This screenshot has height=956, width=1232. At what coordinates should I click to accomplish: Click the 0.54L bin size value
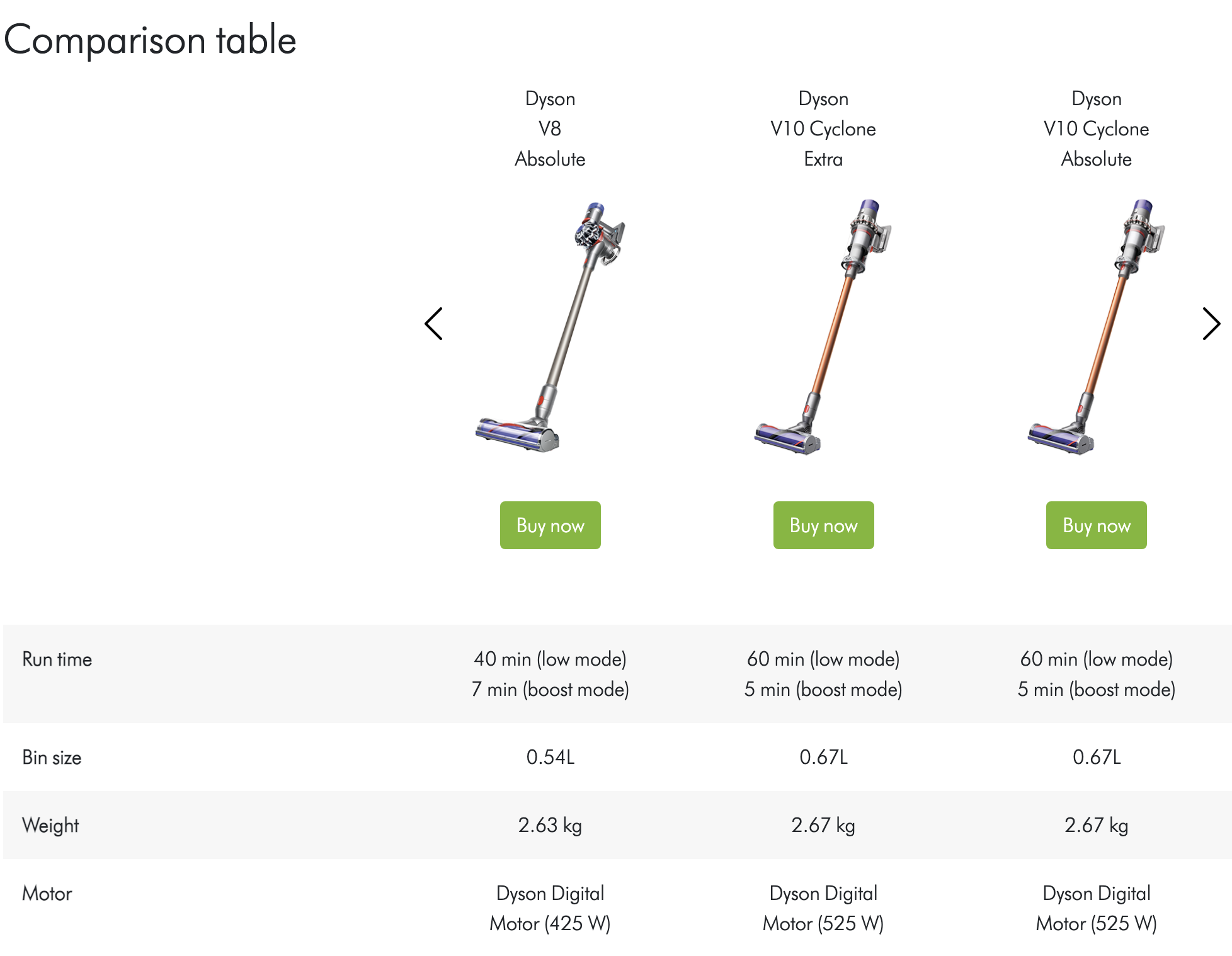550,757
